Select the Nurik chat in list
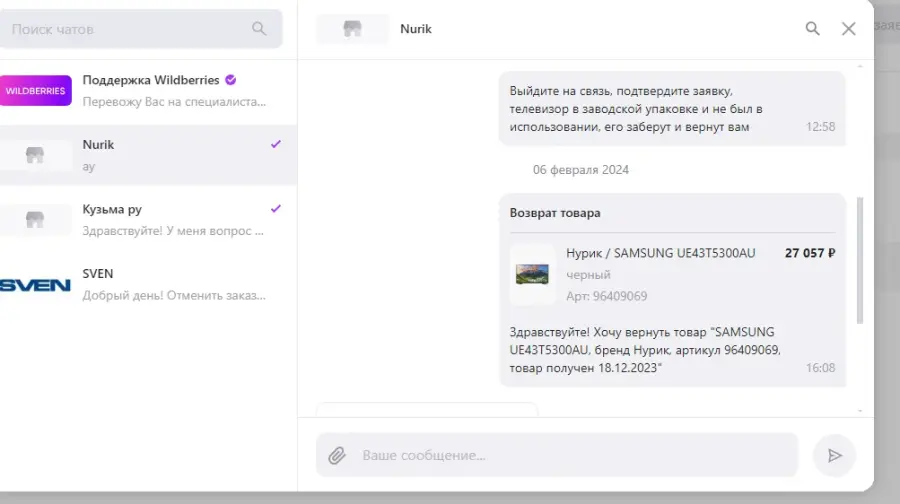Screen dimensions: 900x504 pos(149,155)
